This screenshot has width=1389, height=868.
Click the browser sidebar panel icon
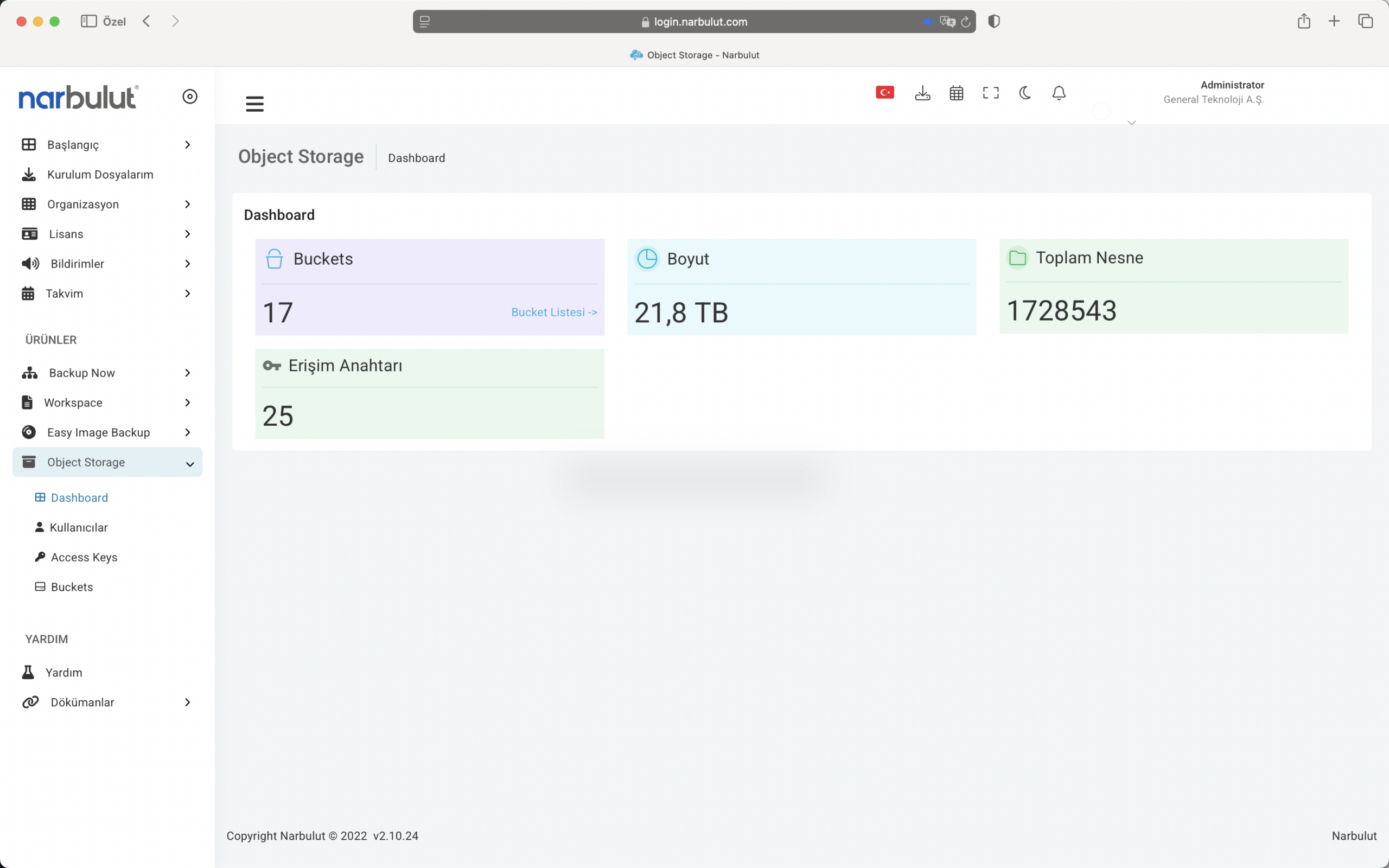click(x=88, y=21)
